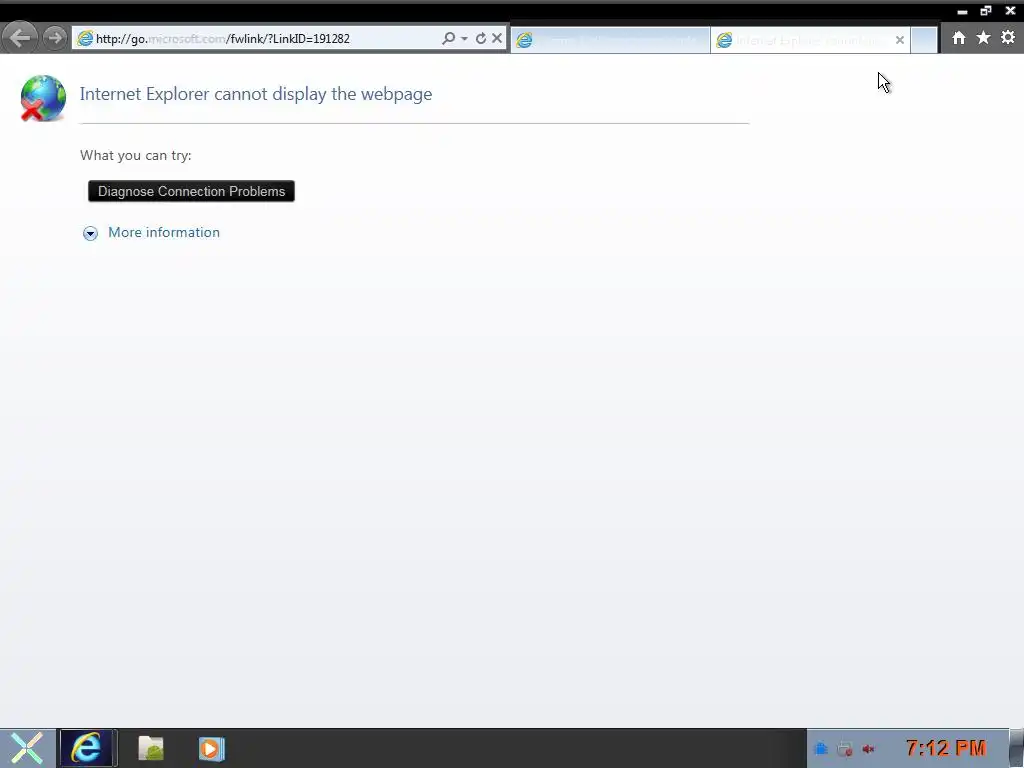Stop loading with address bar X icon

click(497, 39)
